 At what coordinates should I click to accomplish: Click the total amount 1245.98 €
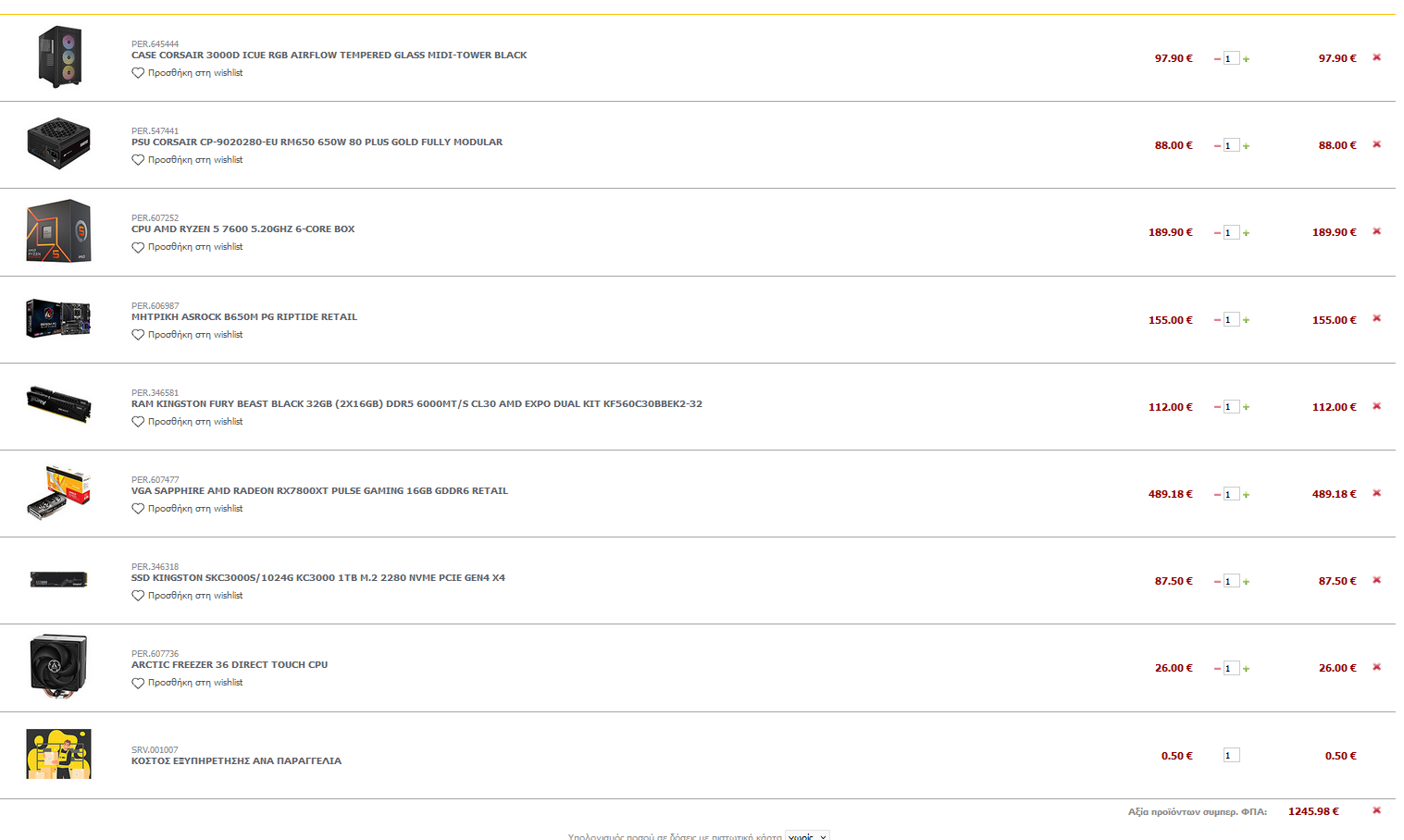[x=1313, y=811]
